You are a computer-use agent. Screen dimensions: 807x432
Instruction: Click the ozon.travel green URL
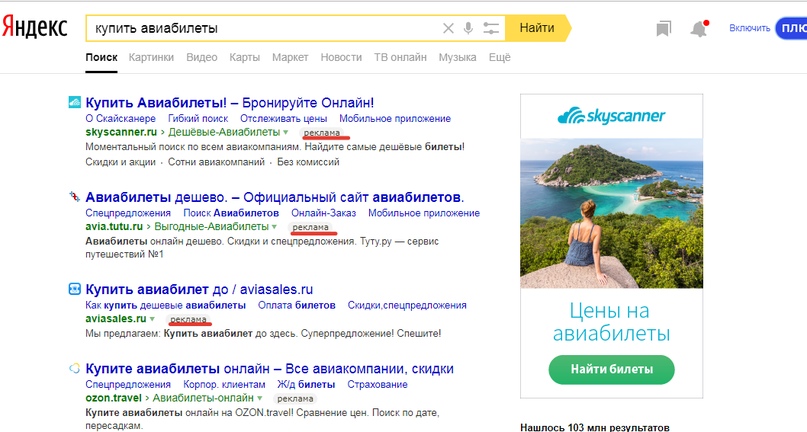pos(113,398)
